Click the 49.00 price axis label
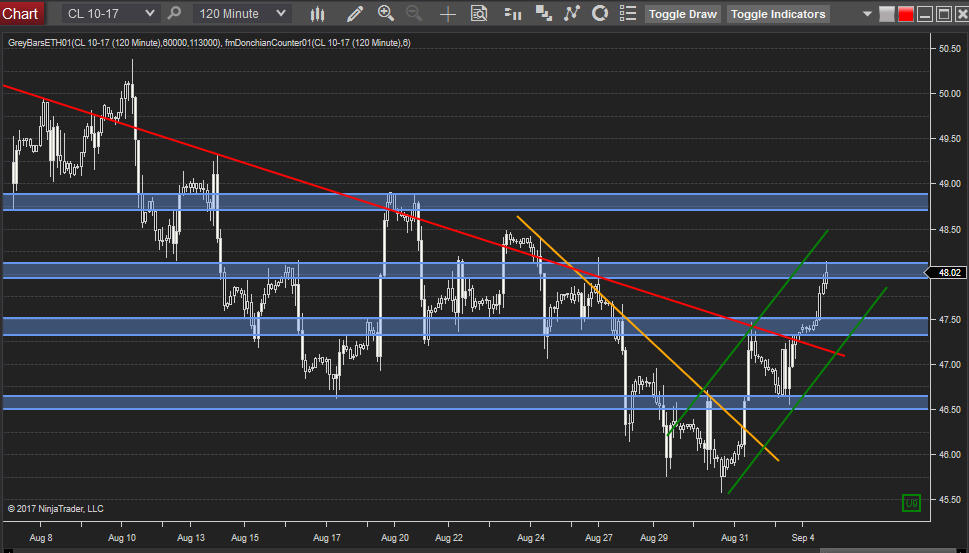The width and height of the screenshot is (969, 553). coord(949,184)
